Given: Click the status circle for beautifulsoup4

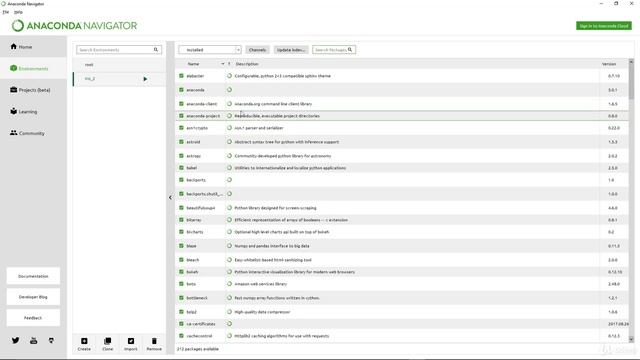Looking at the screenshot, I should pyautogui.click(x=229, y=208).
